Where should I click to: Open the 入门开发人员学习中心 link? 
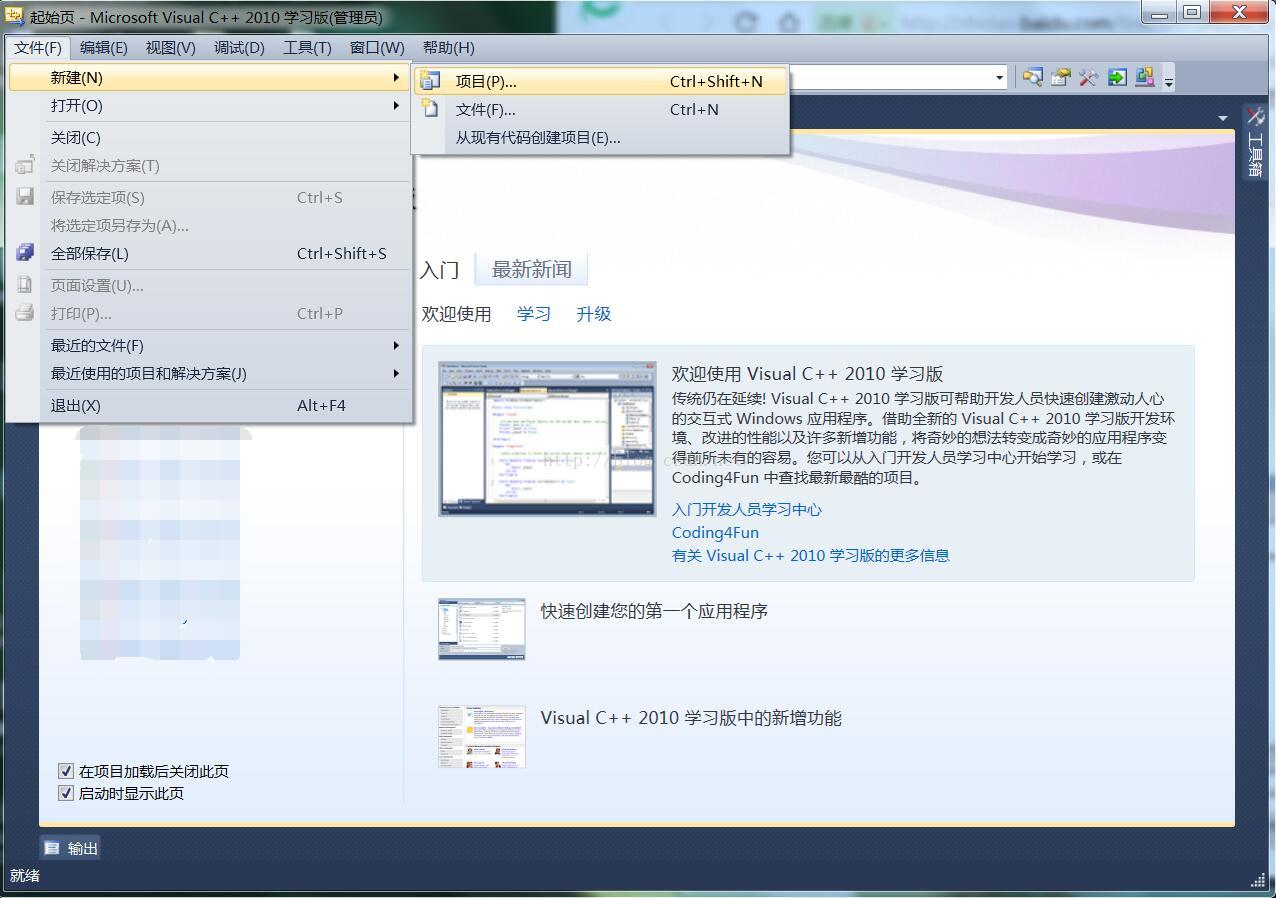pos(747,509)
